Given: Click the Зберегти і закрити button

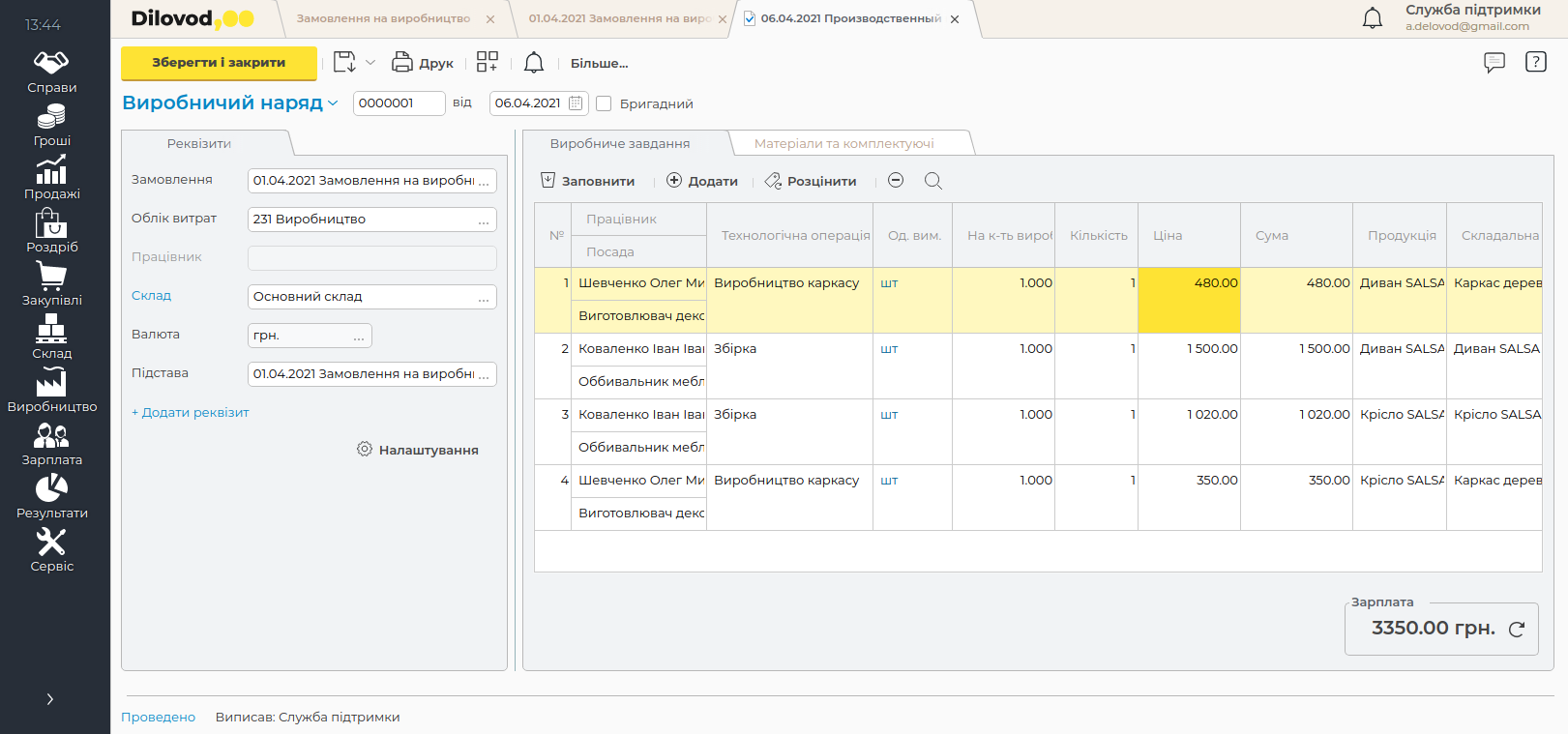Looking at the screenshot, I should click(x=219, y=63).
